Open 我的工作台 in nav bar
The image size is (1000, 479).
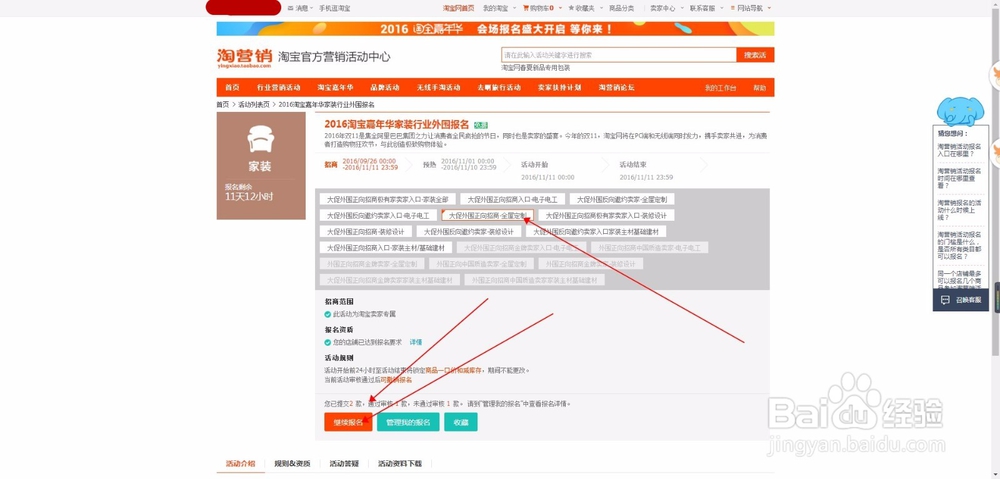click(720, 87)
